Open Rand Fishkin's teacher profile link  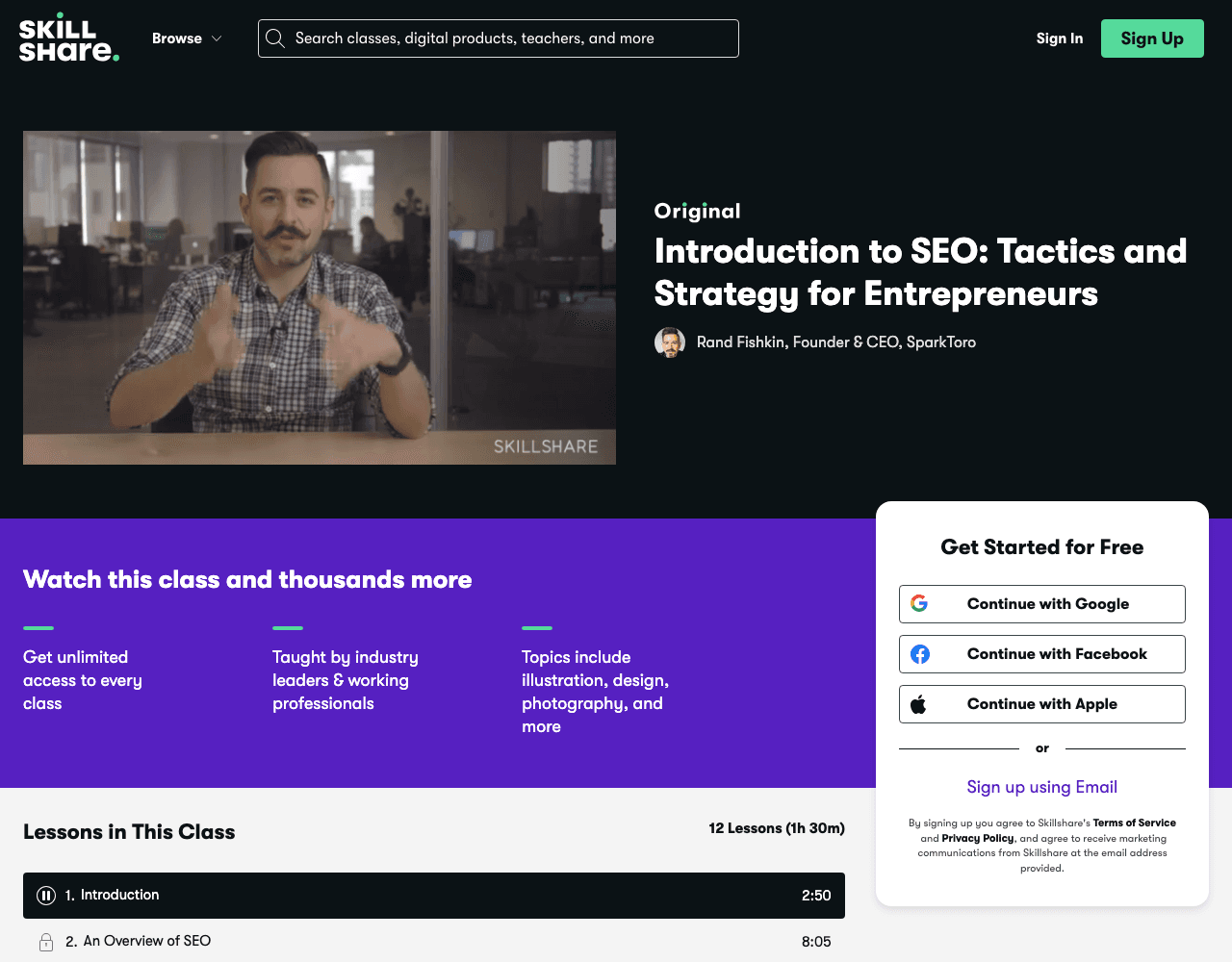click(x=836, y=342)
